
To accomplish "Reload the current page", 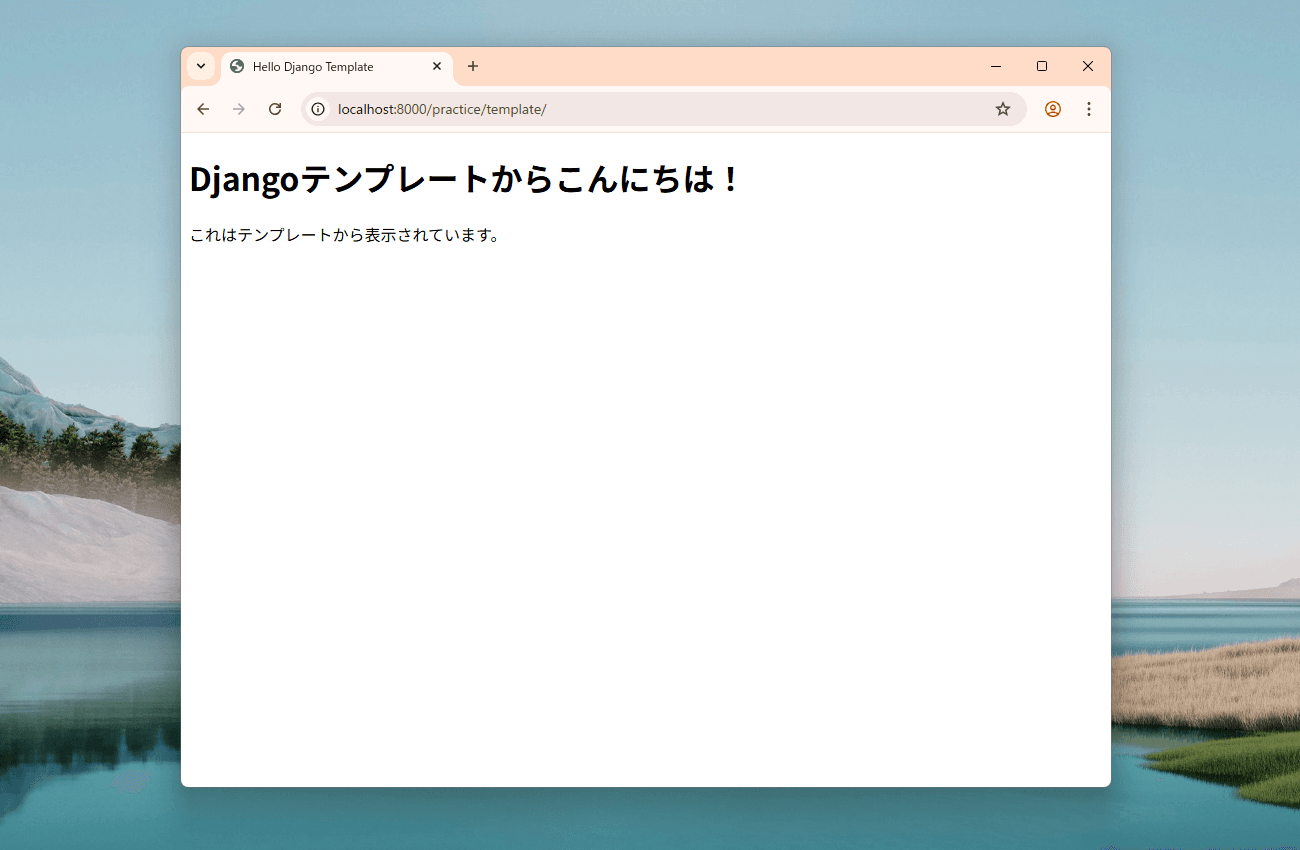I will (275, 109).
